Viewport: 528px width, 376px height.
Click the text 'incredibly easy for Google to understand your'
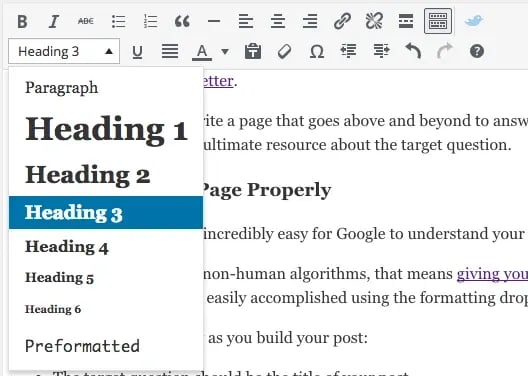pos(364,234)
